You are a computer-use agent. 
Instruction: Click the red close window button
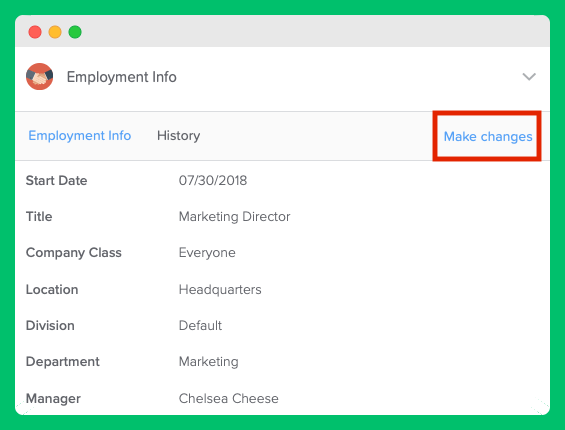(x=35, y=32)
